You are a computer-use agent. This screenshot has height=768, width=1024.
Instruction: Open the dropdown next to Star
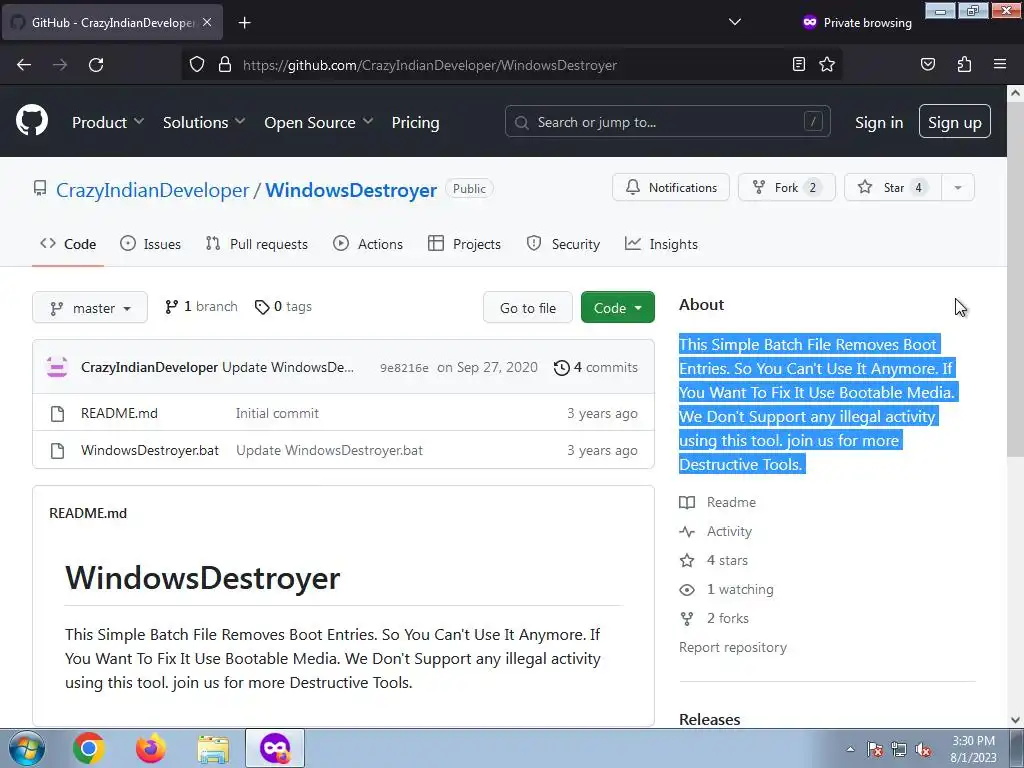pos(958,187)
